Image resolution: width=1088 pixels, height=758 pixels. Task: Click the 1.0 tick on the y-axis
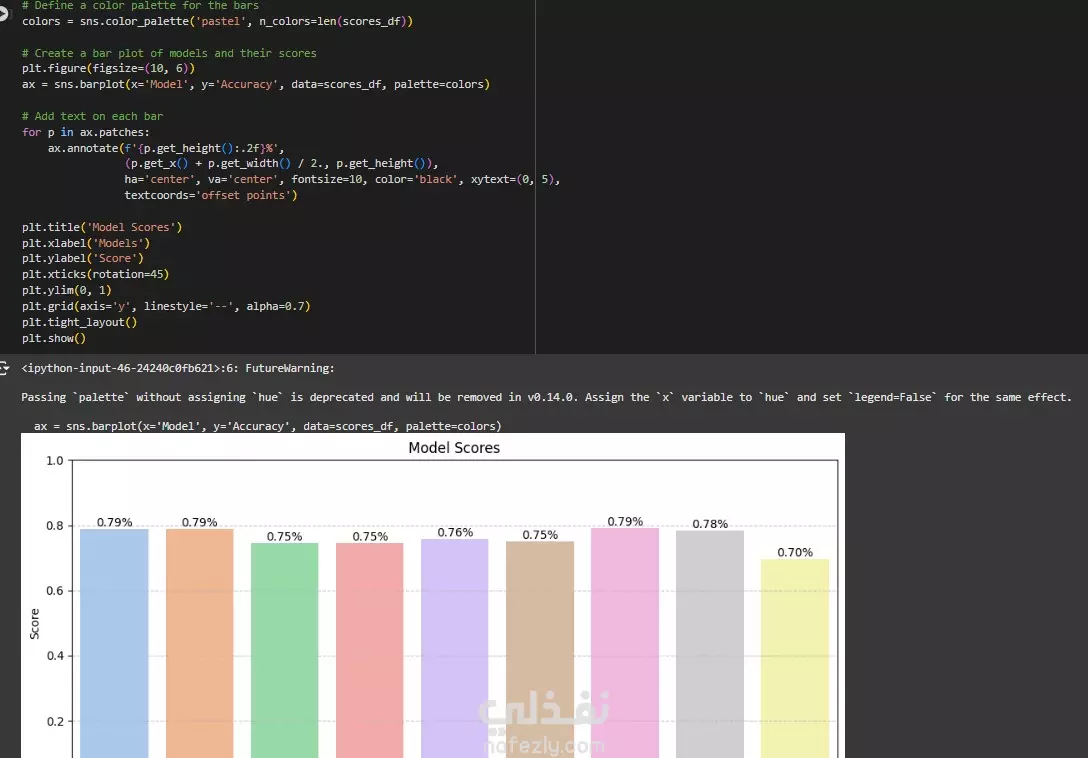pyautogui.click(x=55, y=460)
